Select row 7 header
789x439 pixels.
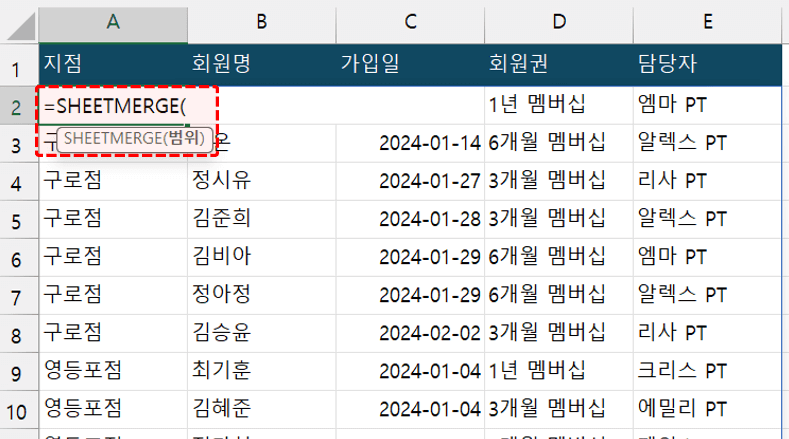(x=19, y=296)
